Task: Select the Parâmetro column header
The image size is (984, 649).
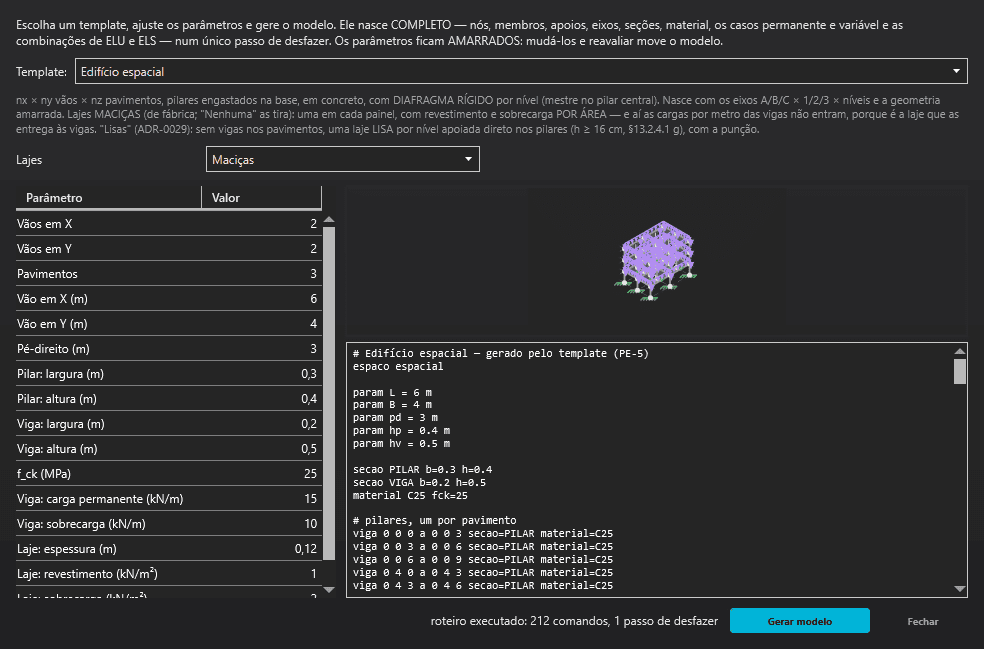Action: 108,198
